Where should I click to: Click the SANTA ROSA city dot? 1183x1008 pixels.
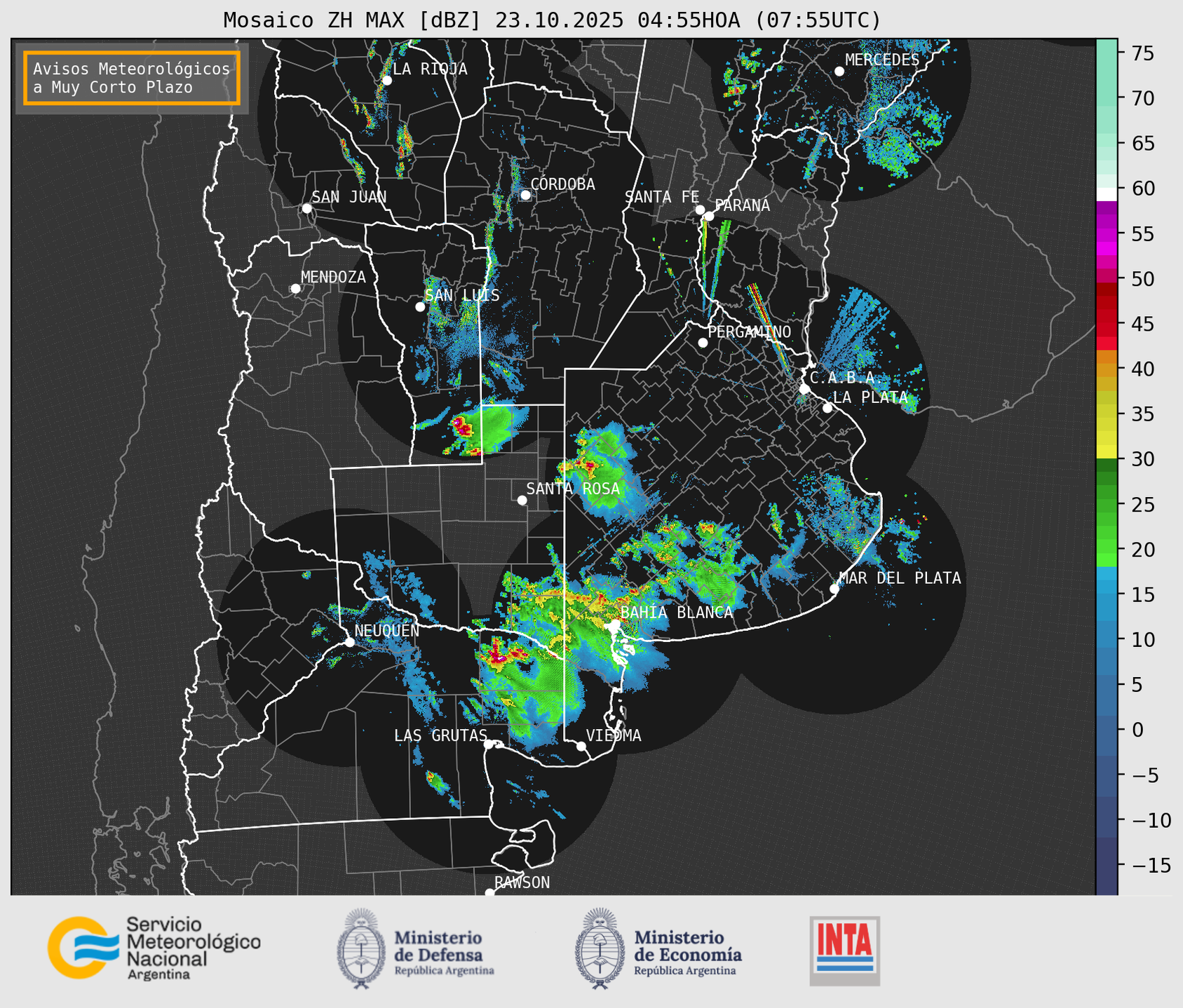[522, 500]
